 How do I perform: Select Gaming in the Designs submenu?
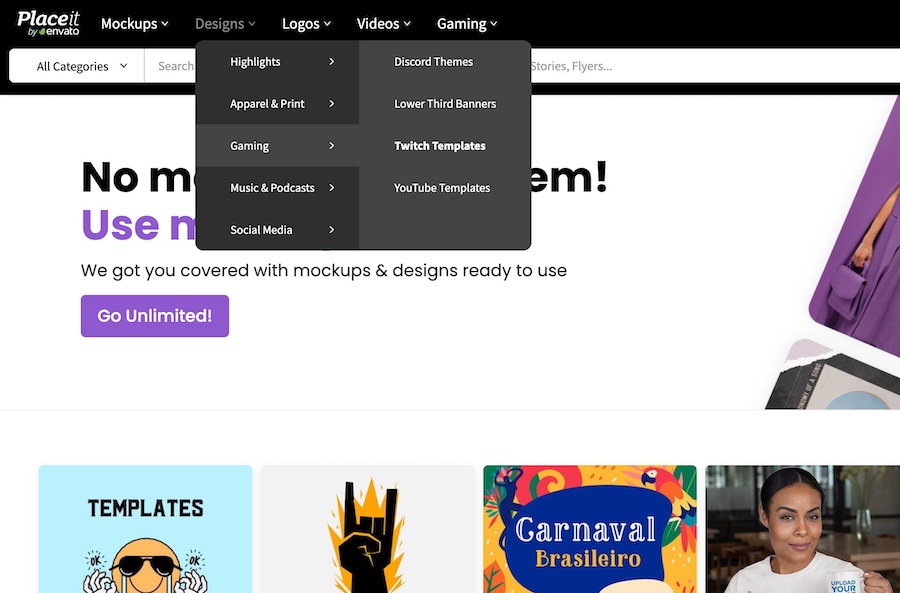[277, 145]
